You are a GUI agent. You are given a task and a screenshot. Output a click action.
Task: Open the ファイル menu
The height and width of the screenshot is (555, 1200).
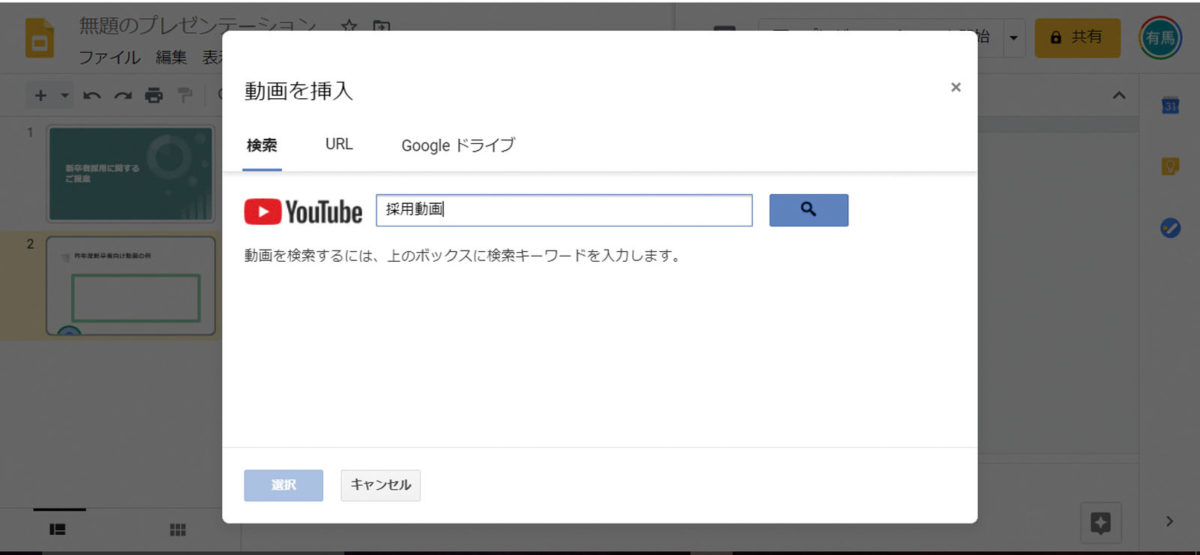[x=109, y=58]
